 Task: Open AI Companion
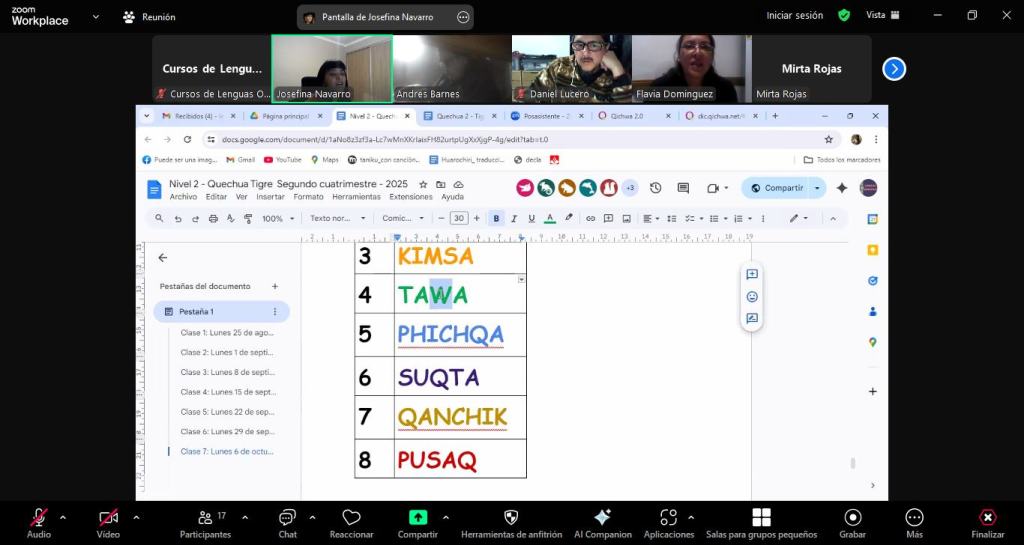[x=602, y=518]
